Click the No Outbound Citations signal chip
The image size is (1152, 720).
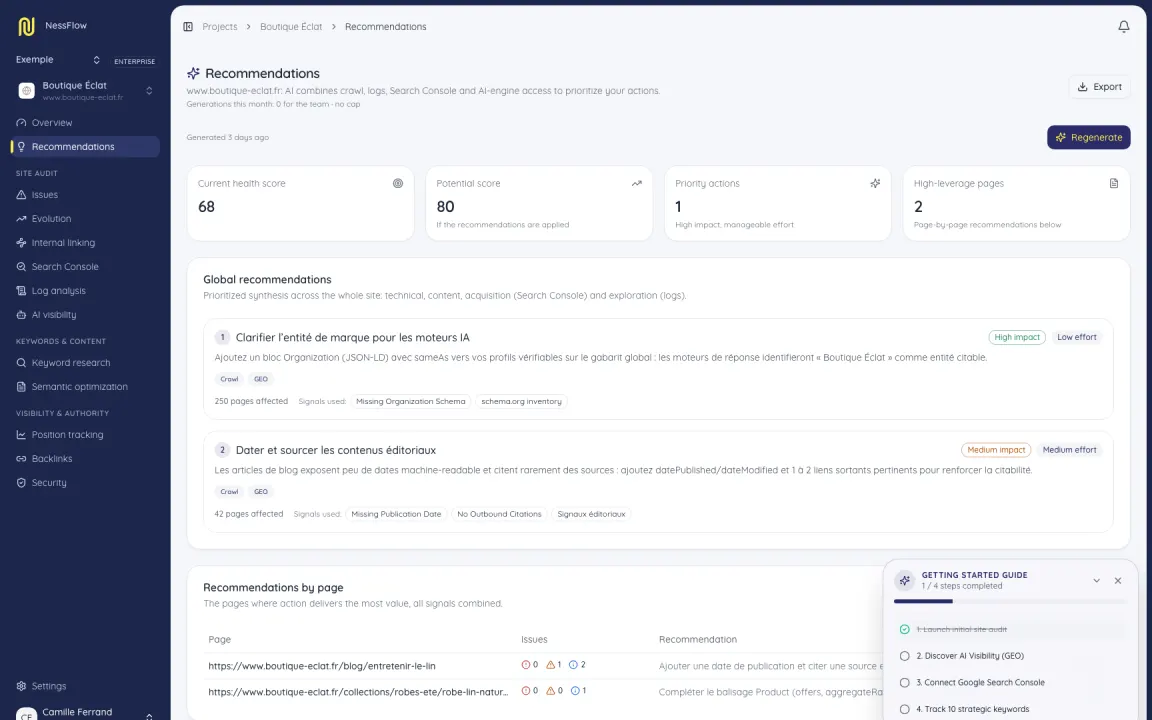[499, 514]
